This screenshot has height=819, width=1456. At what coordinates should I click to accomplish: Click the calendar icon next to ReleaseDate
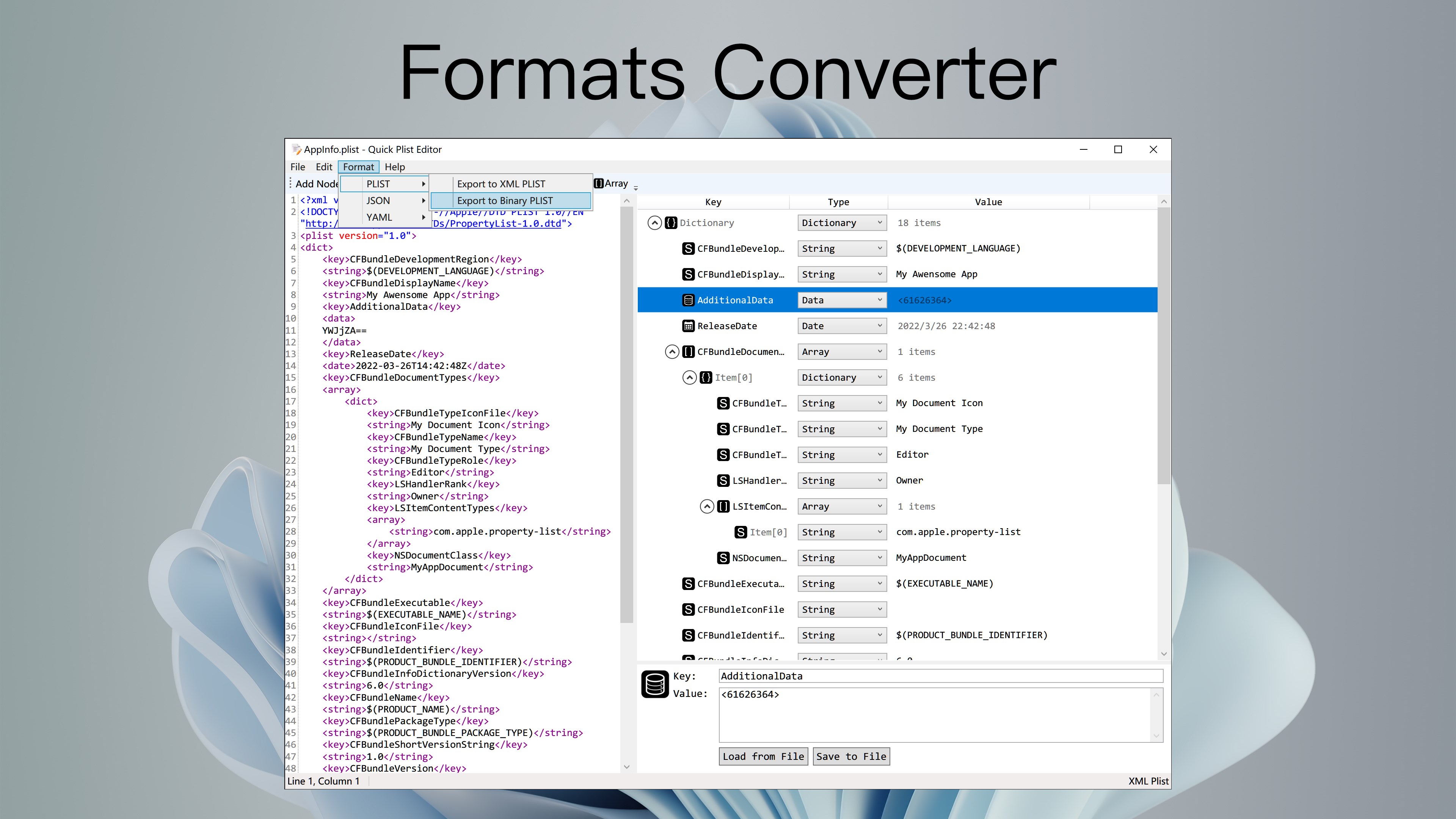688,326
